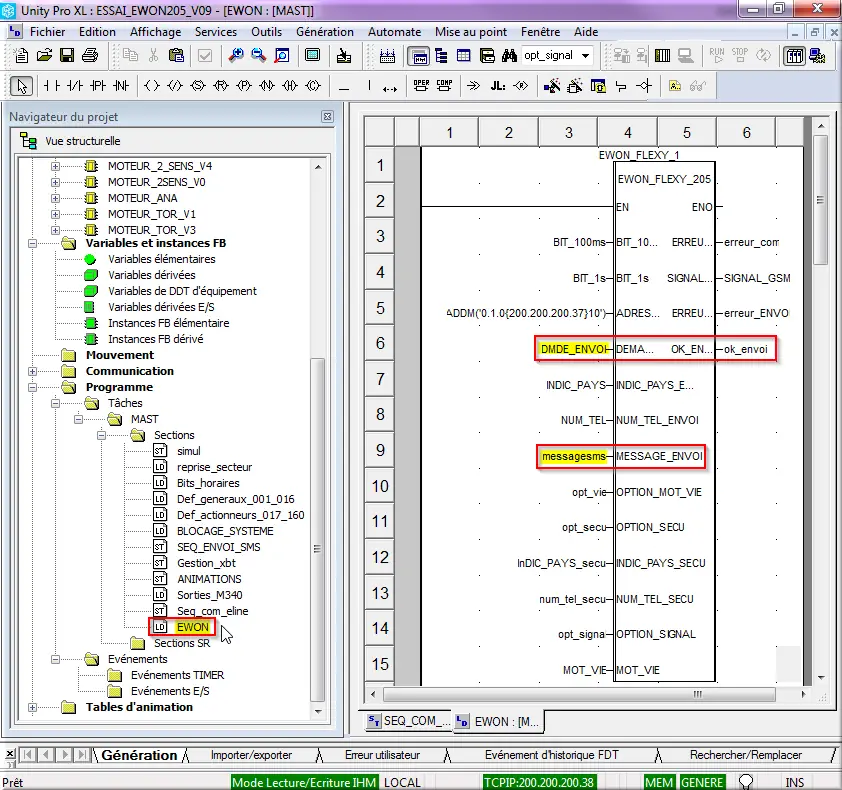Insert a call (C) coil

coord(313,86)
